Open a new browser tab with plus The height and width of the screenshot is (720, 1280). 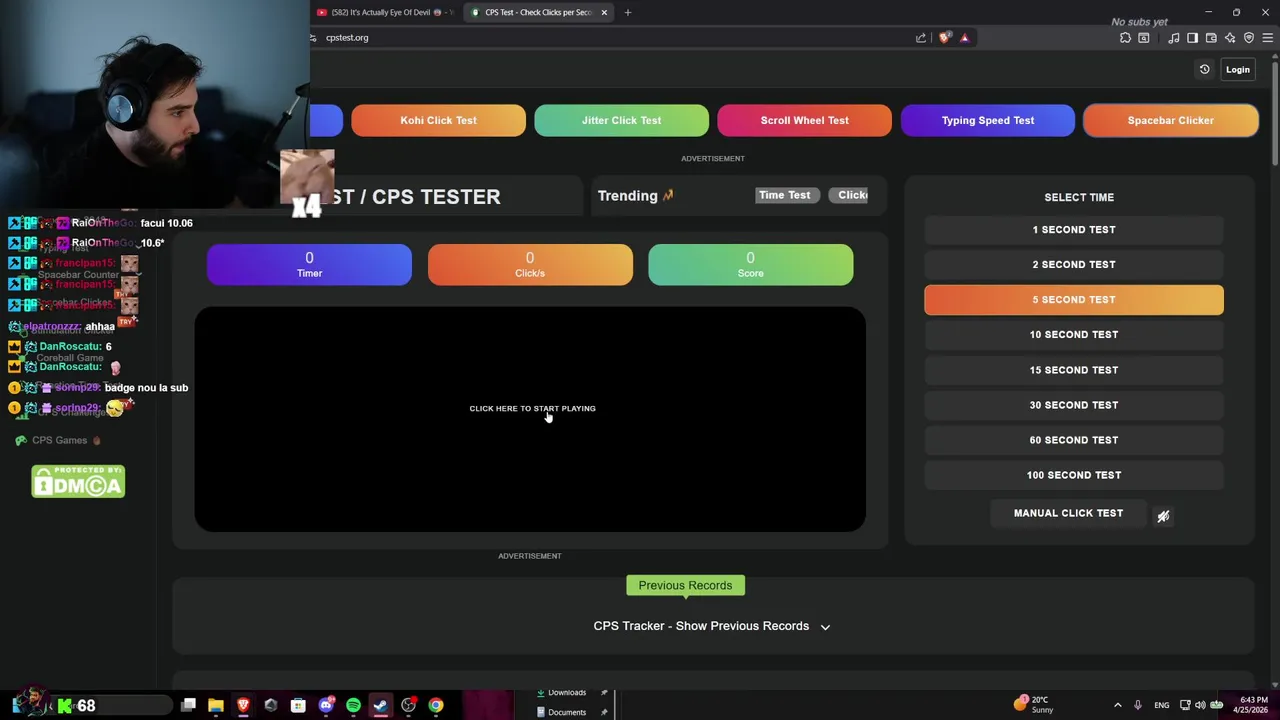pyautogui.click(x=628, y=12)
